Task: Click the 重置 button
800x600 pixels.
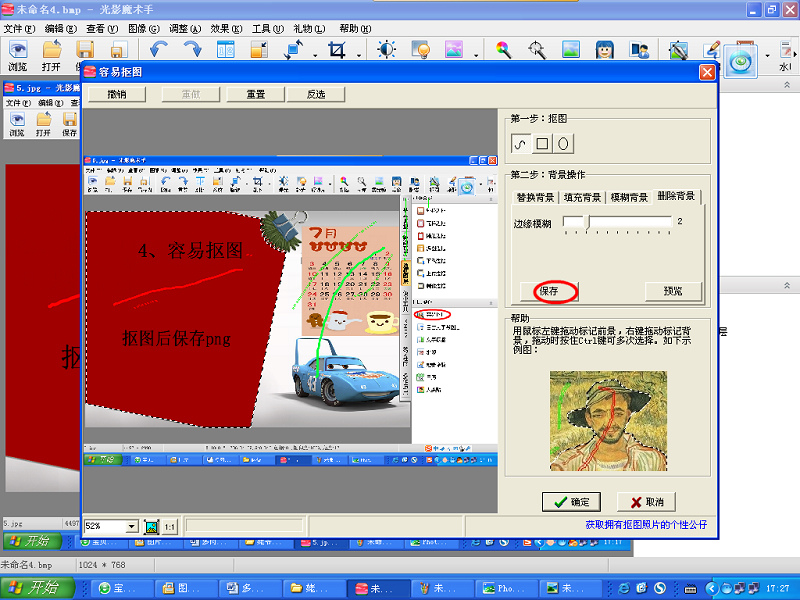Action: pyautogui.click(x=256, y=94)
